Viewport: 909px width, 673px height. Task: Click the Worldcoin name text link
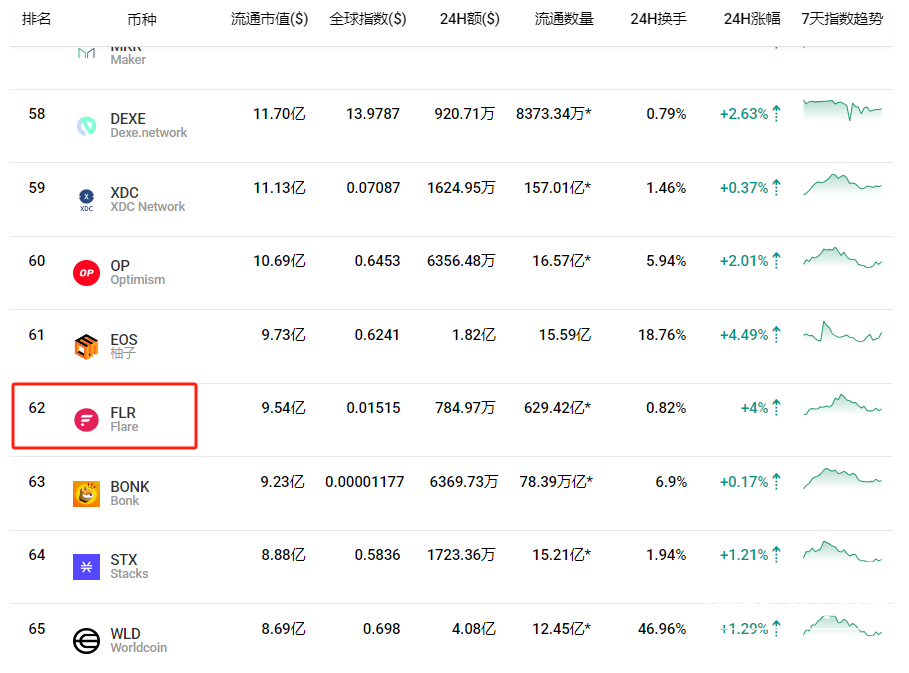[138, 648]
